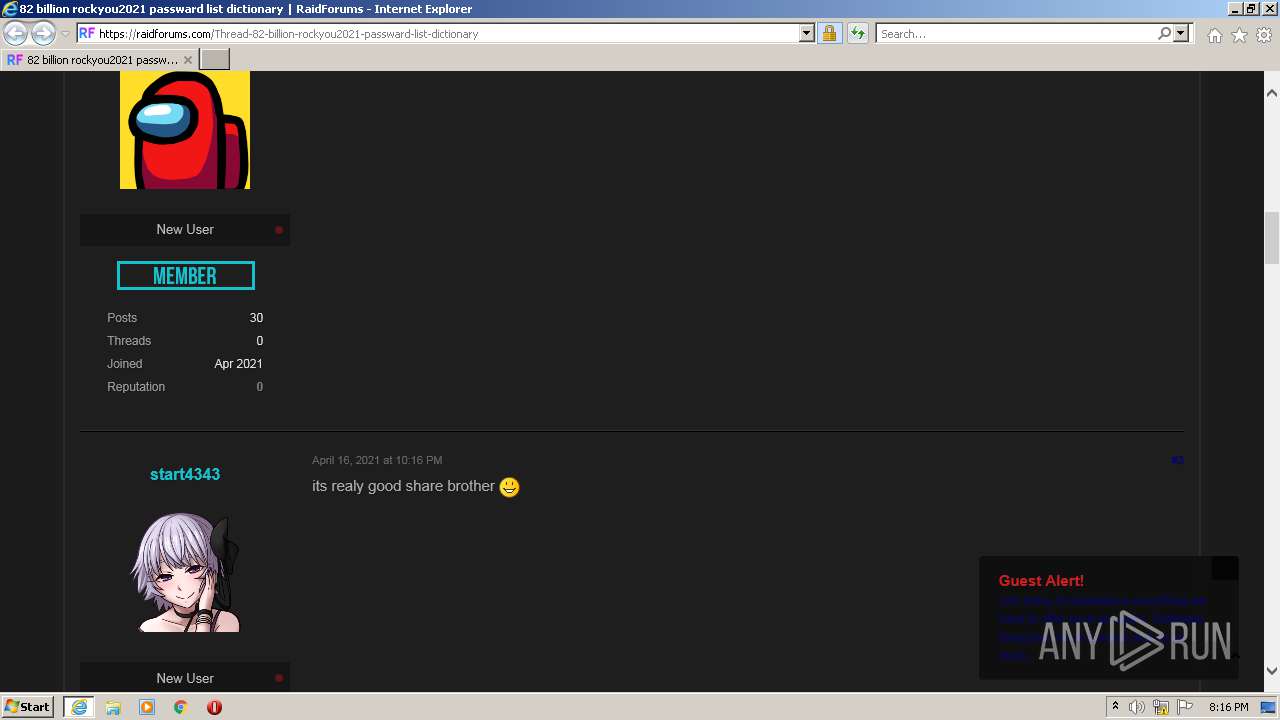Launch Google Chrome from the taskbar
Image resolution: width=1280 pixels, height=720 pixels.
[180, 707]
